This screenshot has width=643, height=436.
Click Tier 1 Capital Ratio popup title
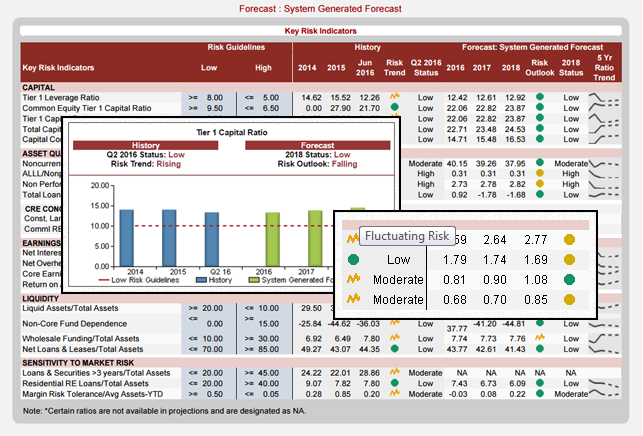[x=232, y=132]
